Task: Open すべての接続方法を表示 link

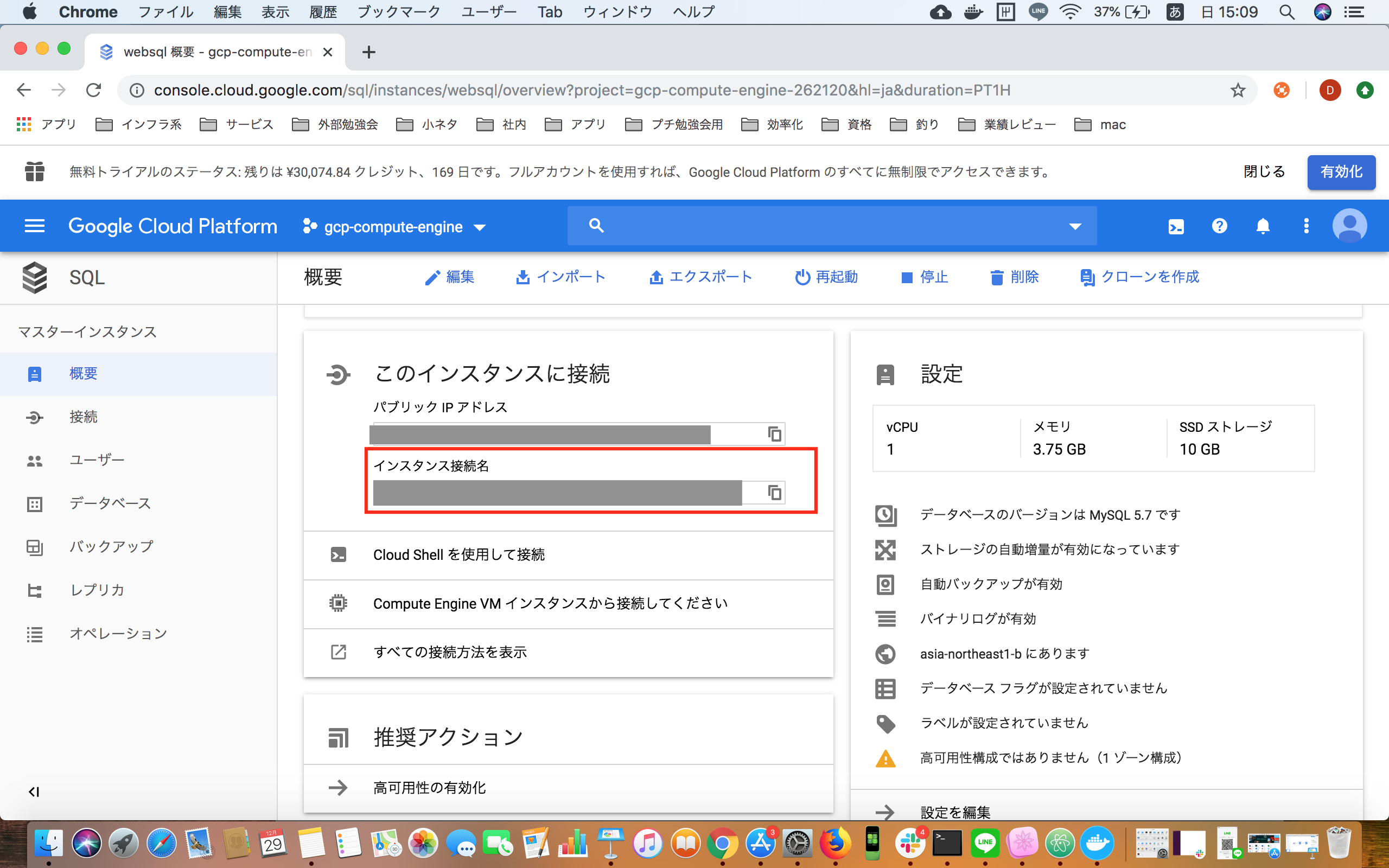Action: pyautogui.click(x=449, y=652)
